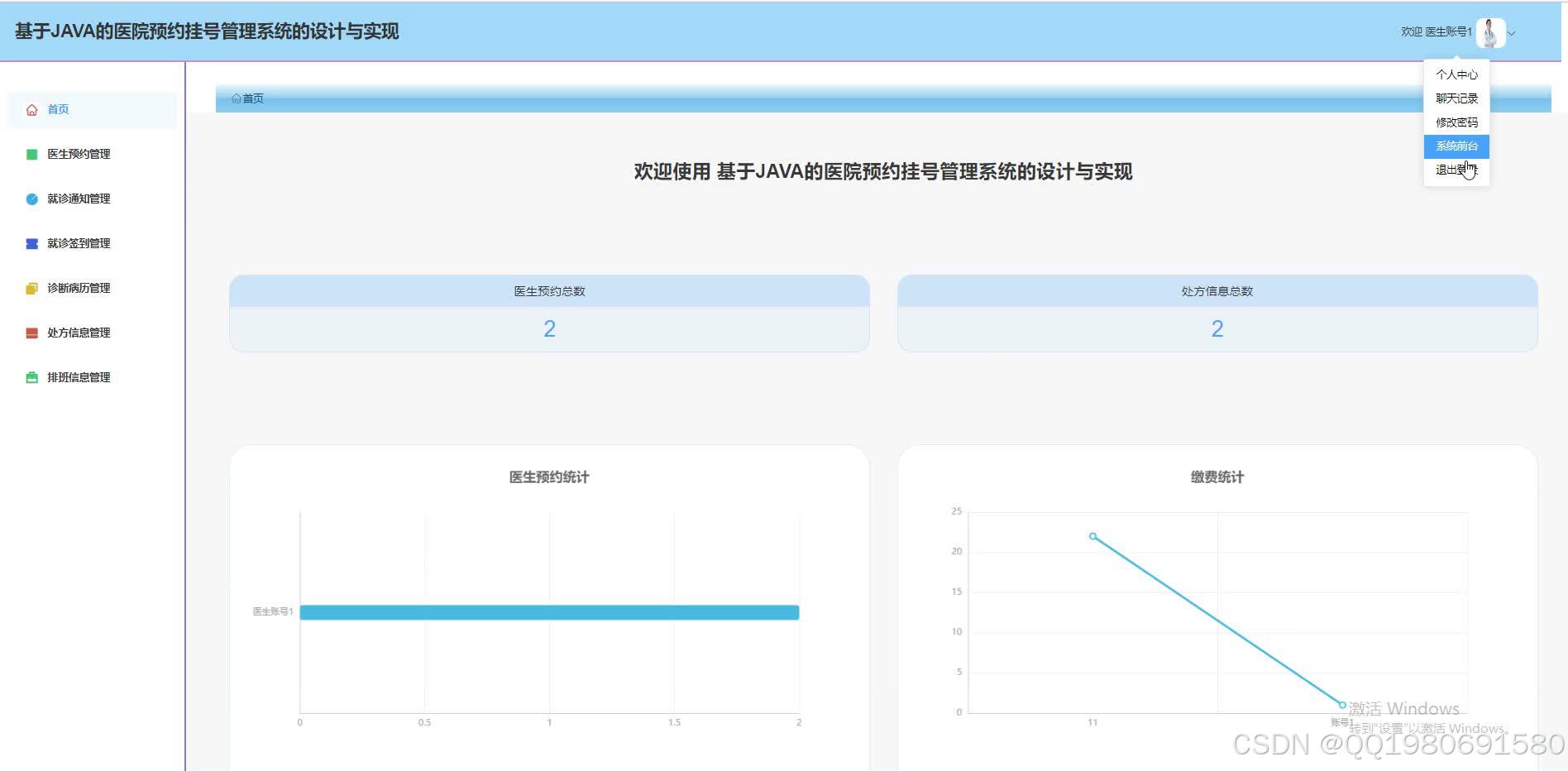
Task: Select 个人中心 from the menu
Action: point(1456,74)
